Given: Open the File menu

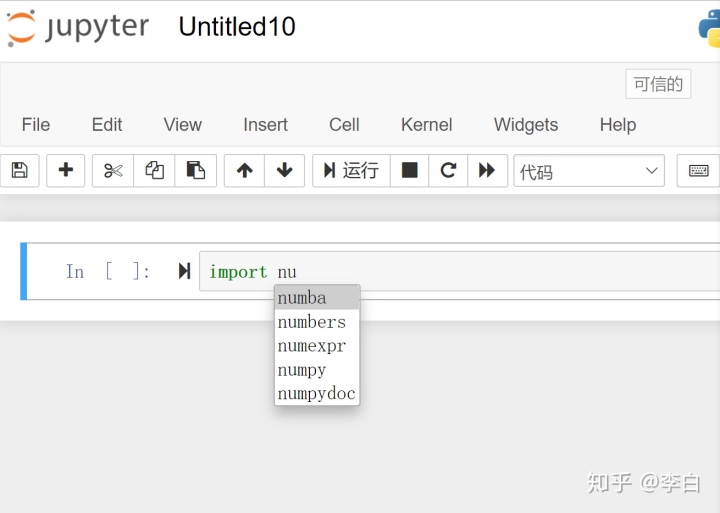Looking at the screenshot, I should click(x=36, y=124).
